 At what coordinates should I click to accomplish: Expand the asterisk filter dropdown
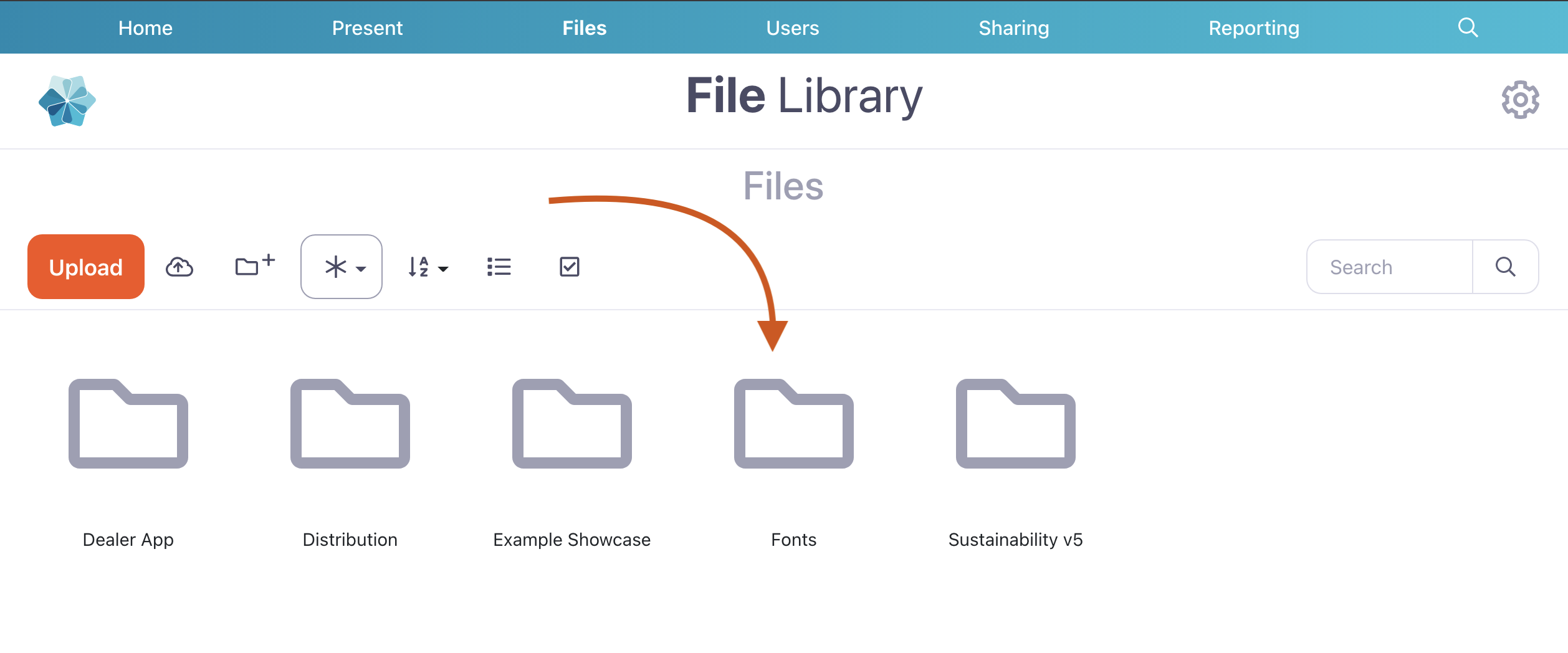(x=342, y=267)
